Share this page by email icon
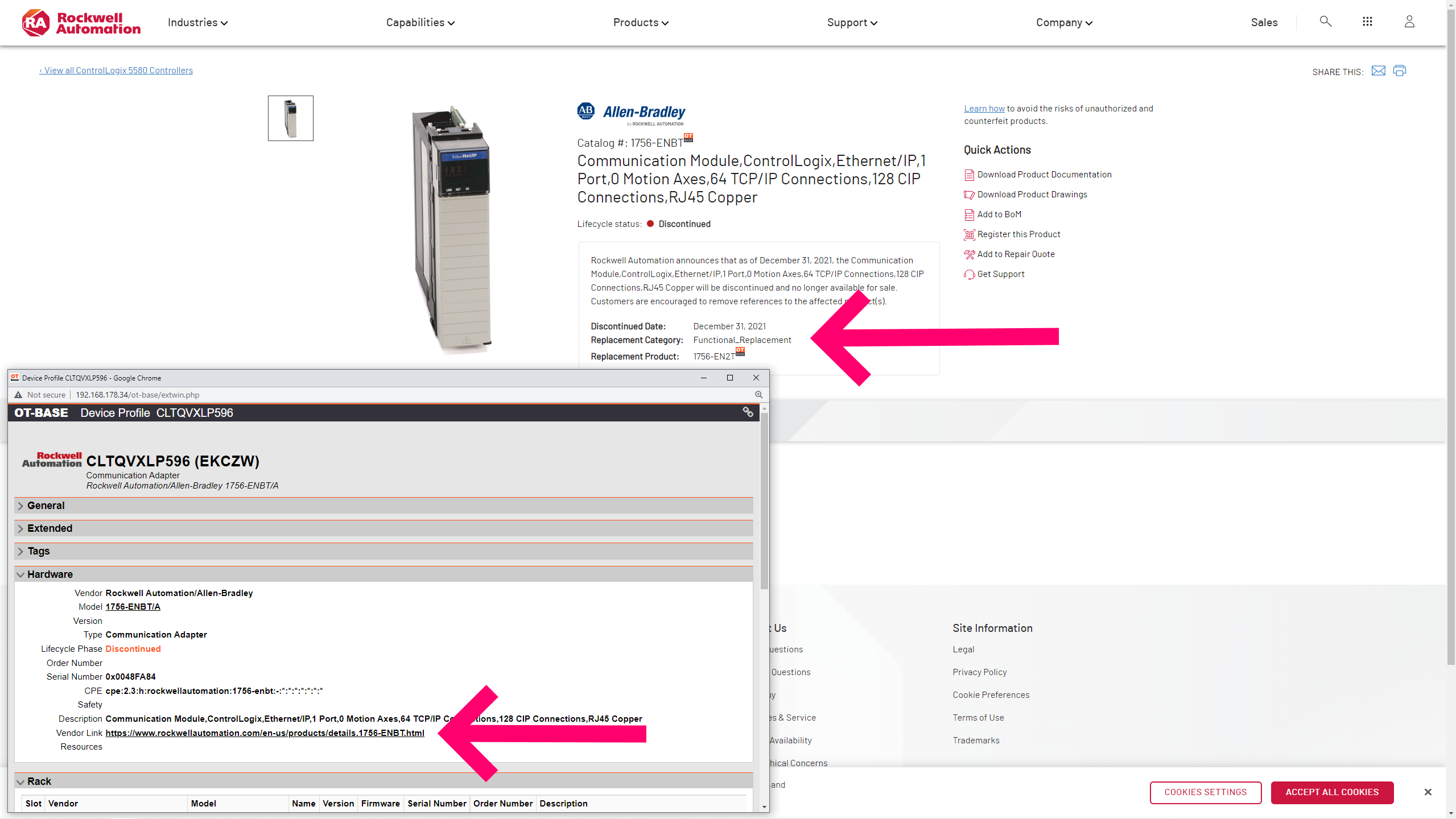The width and height of the screenshot is (1456, 819). pos(1378,71)
